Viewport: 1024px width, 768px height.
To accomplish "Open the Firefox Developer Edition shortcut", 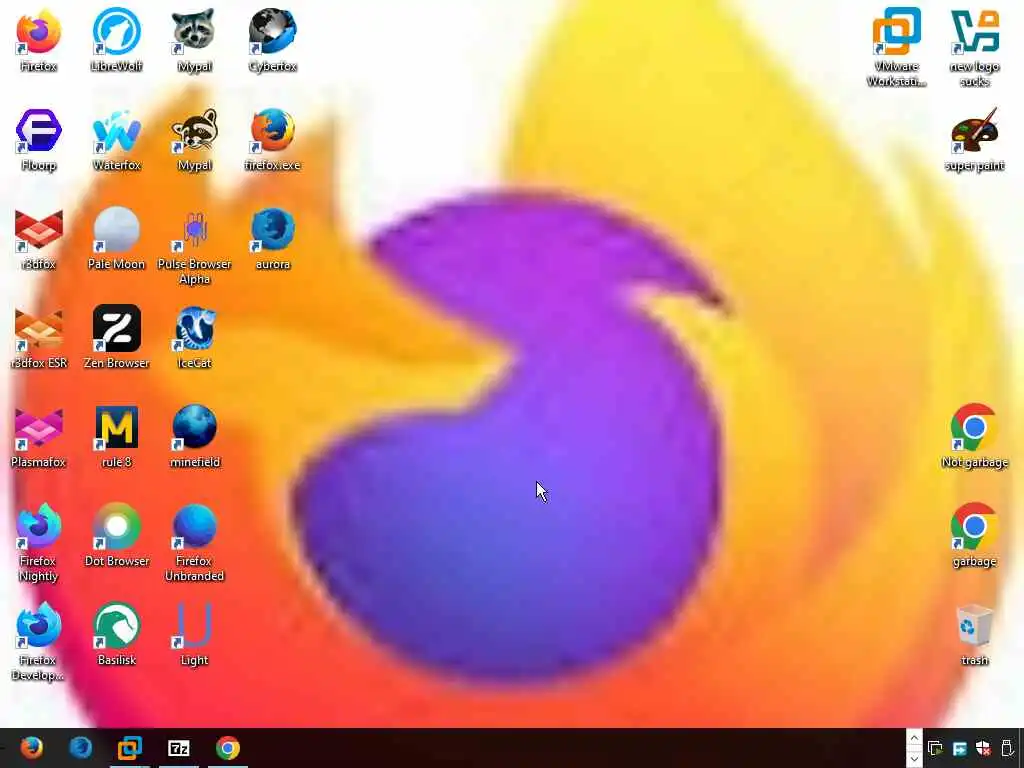I will (39, 643).
